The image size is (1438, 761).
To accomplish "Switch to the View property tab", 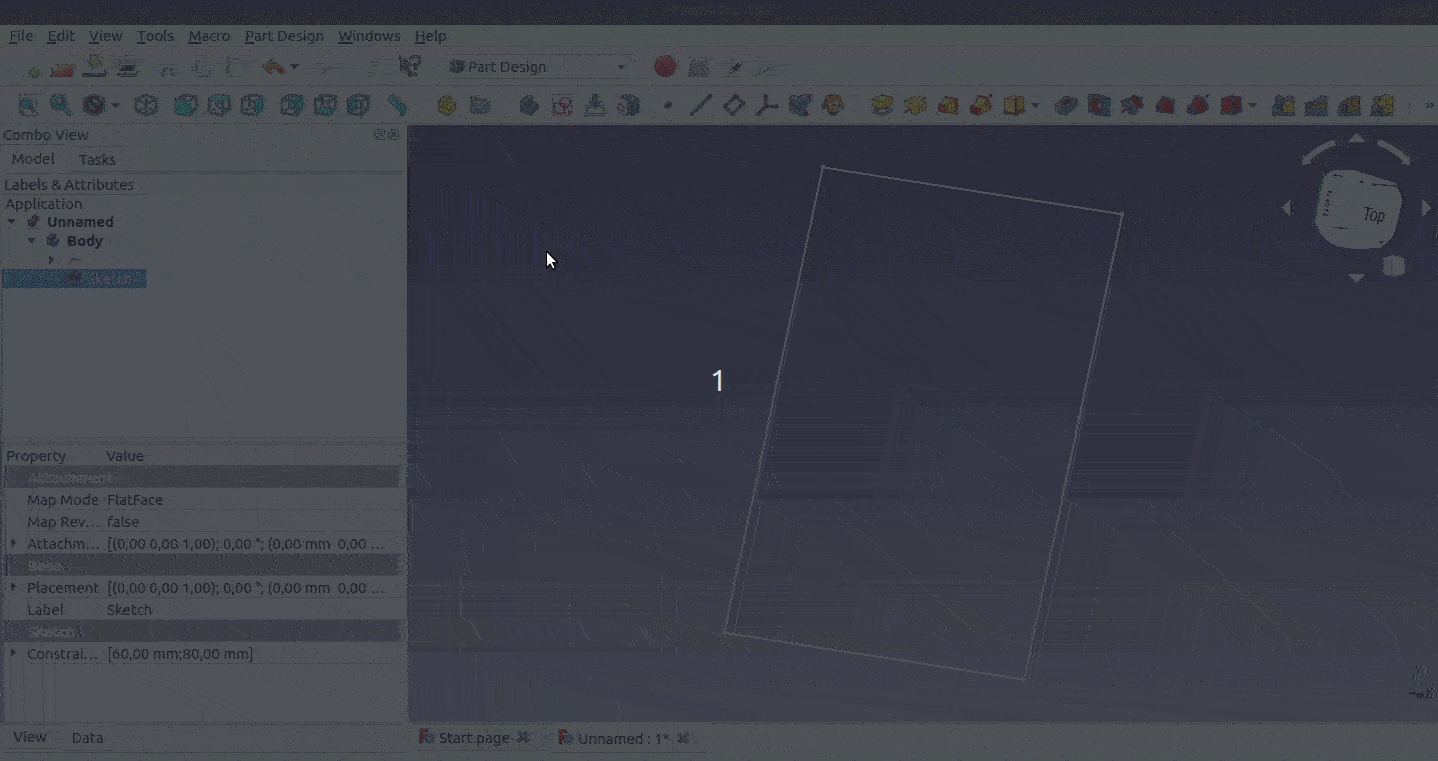I will coord(30,737).
